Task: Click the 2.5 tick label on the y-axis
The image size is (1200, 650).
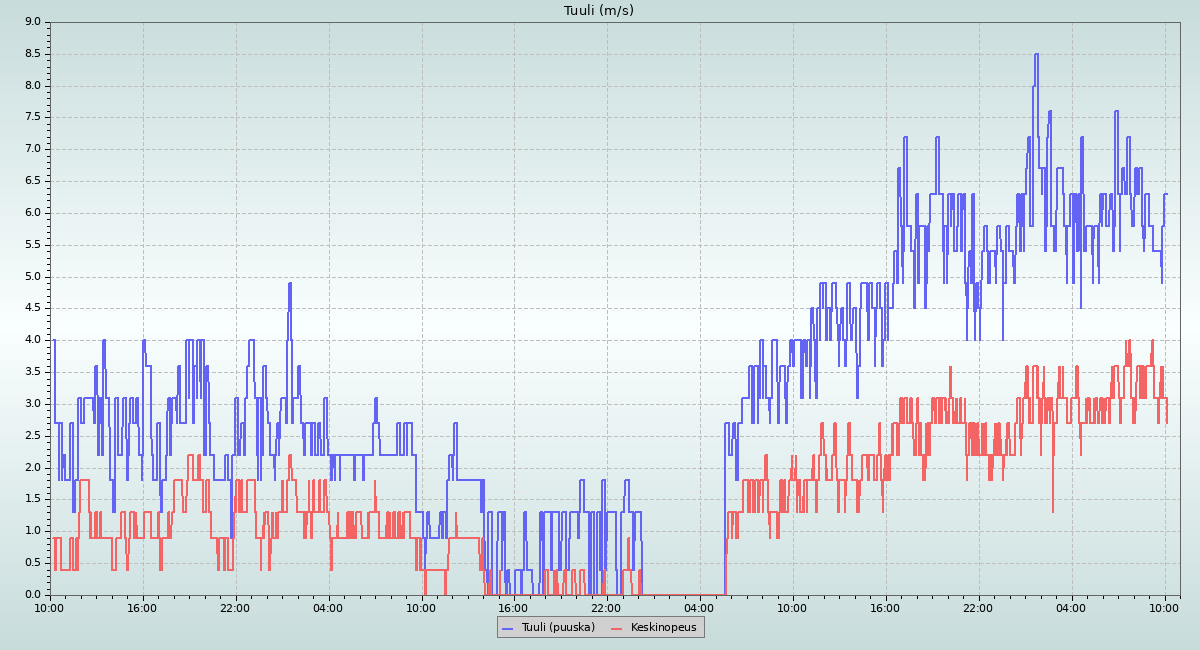Action: point(32,436)
